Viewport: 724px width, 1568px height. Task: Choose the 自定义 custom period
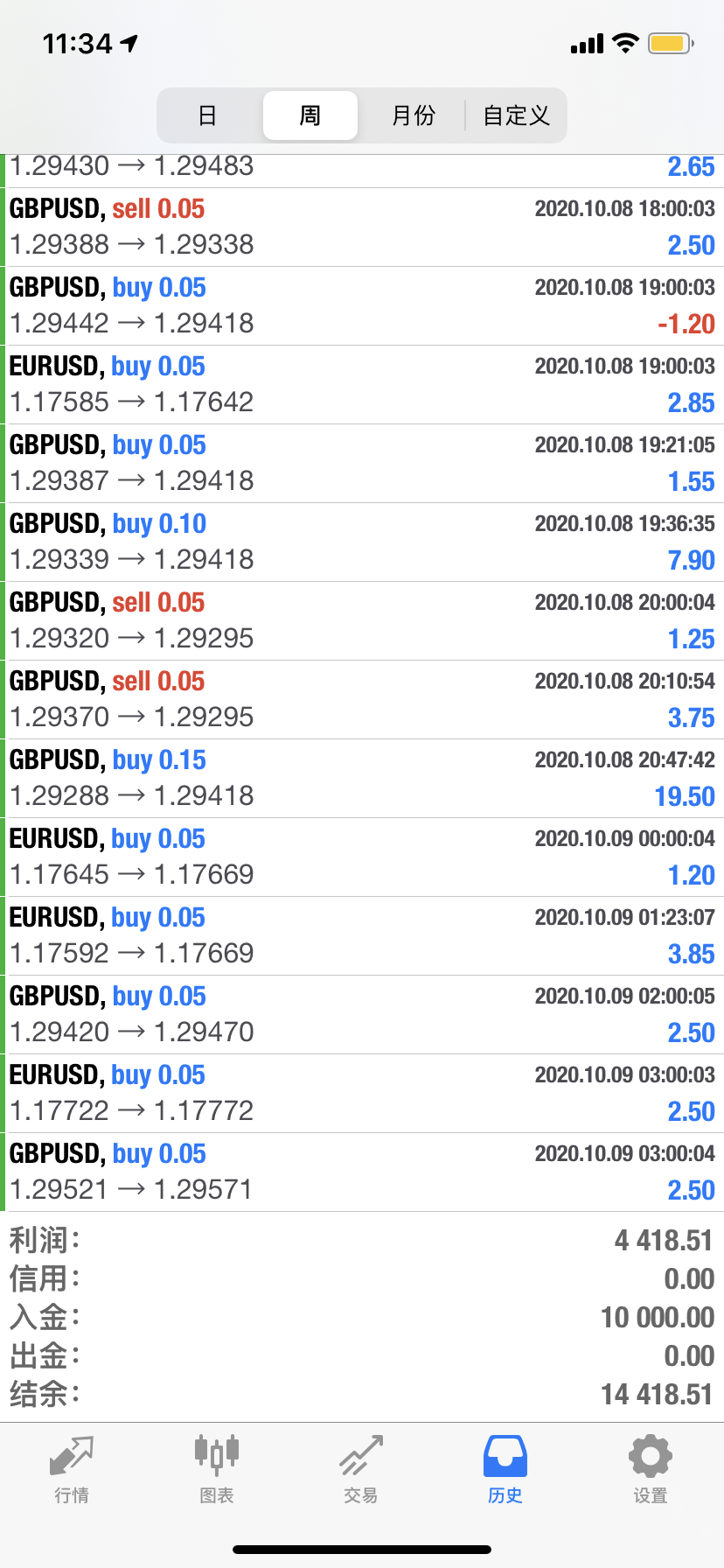click(516, 115)
